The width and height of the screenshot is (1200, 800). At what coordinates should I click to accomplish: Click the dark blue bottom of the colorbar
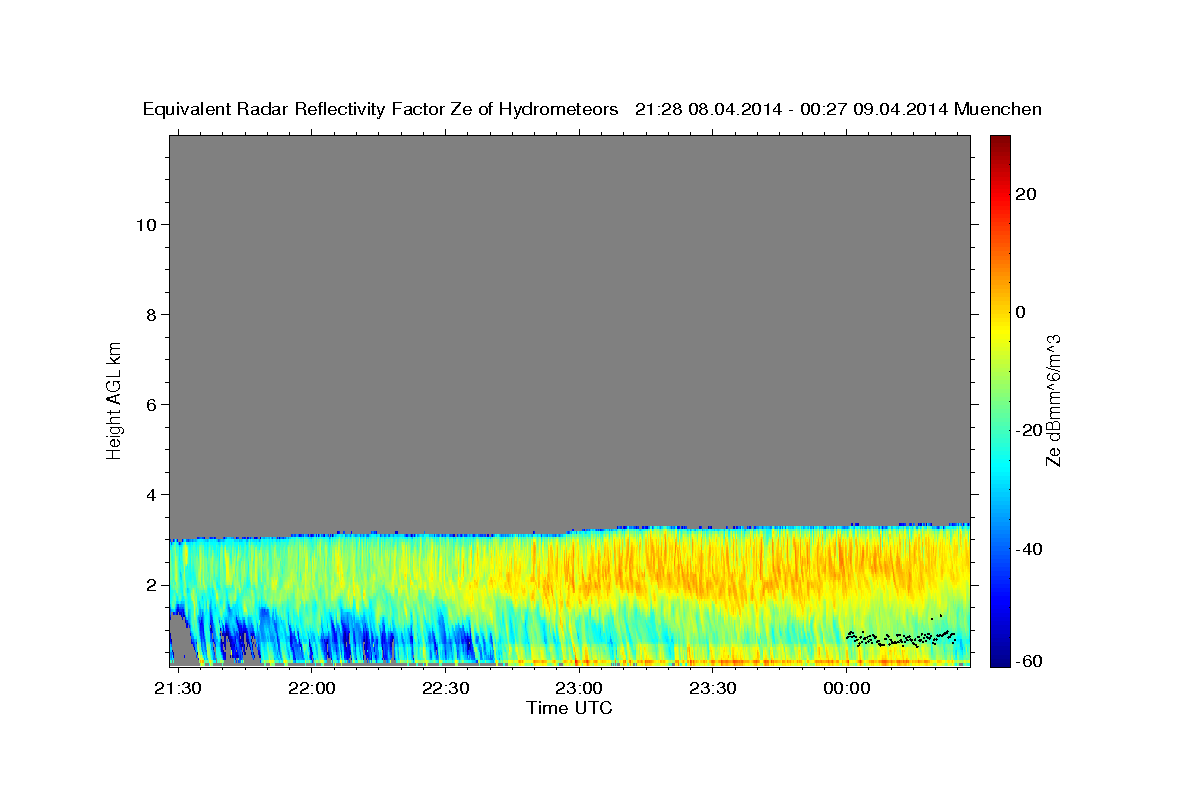coord(999,658)
